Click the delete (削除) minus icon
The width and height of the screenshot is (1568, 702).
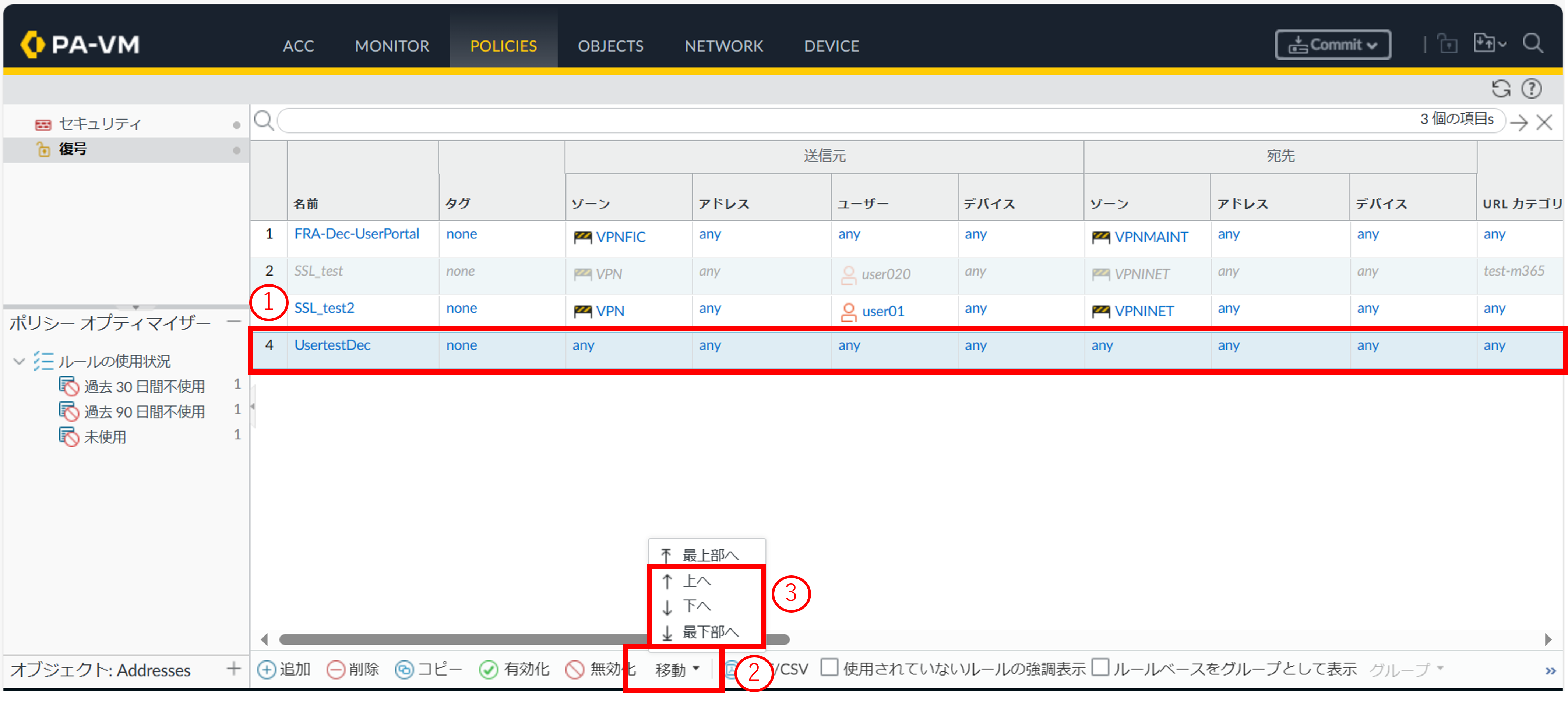click(335, 669)
